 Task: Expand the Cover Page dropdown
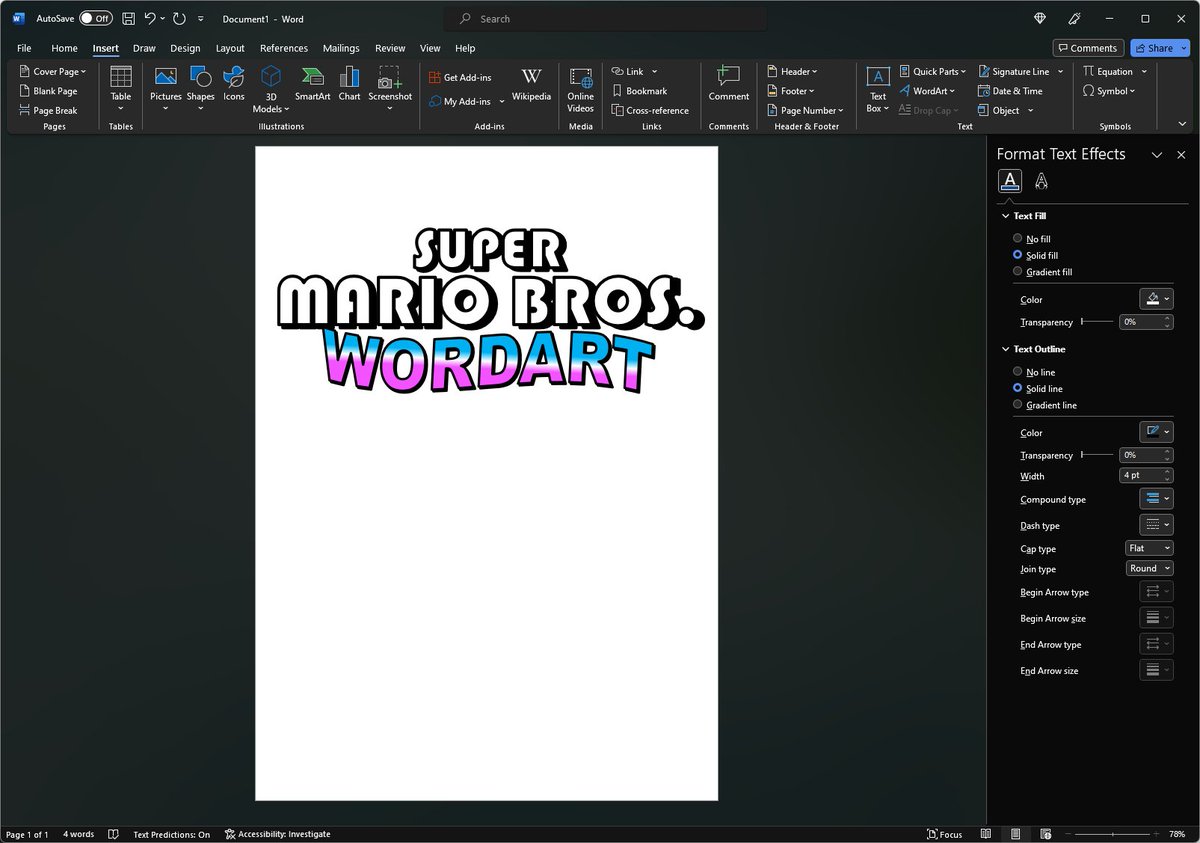54,71
